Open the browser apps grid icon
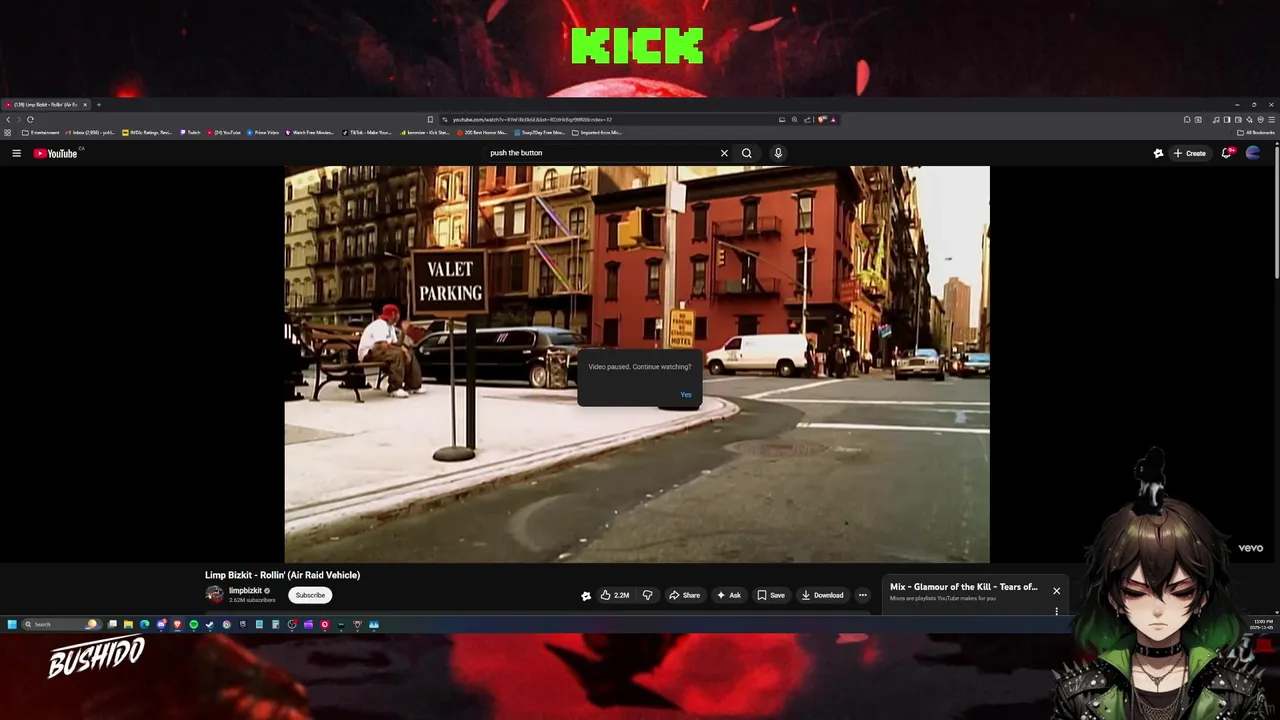This screenshot has height=720, width=1280. click(x=7, y=132)
